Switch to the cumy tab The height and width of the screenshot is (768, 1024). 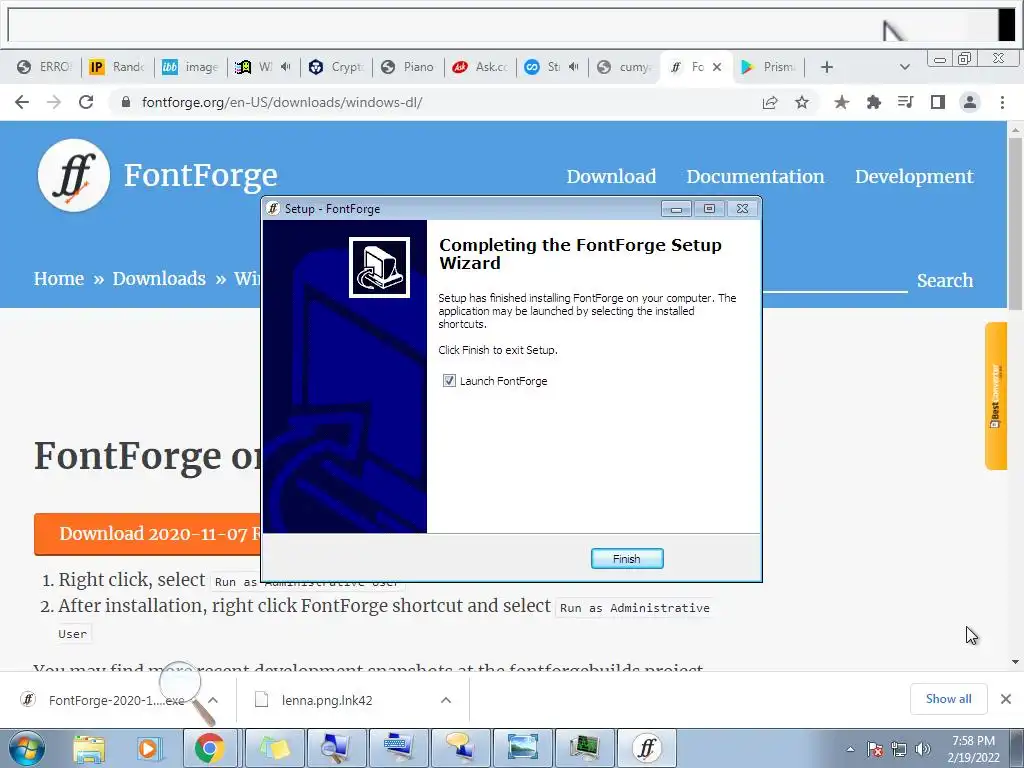point(624,67)
